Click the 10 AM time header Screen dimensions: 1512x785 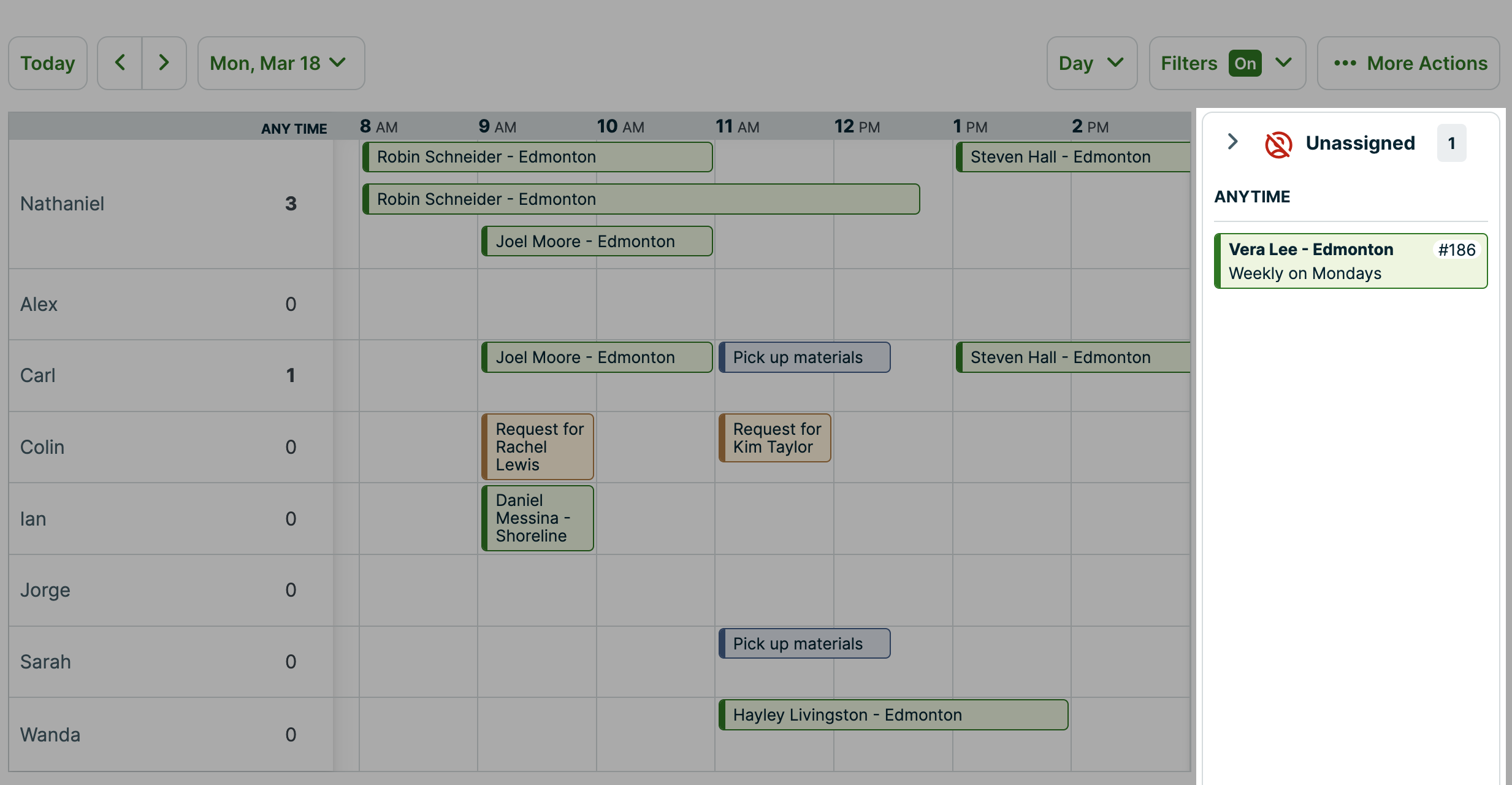[620, 127]
